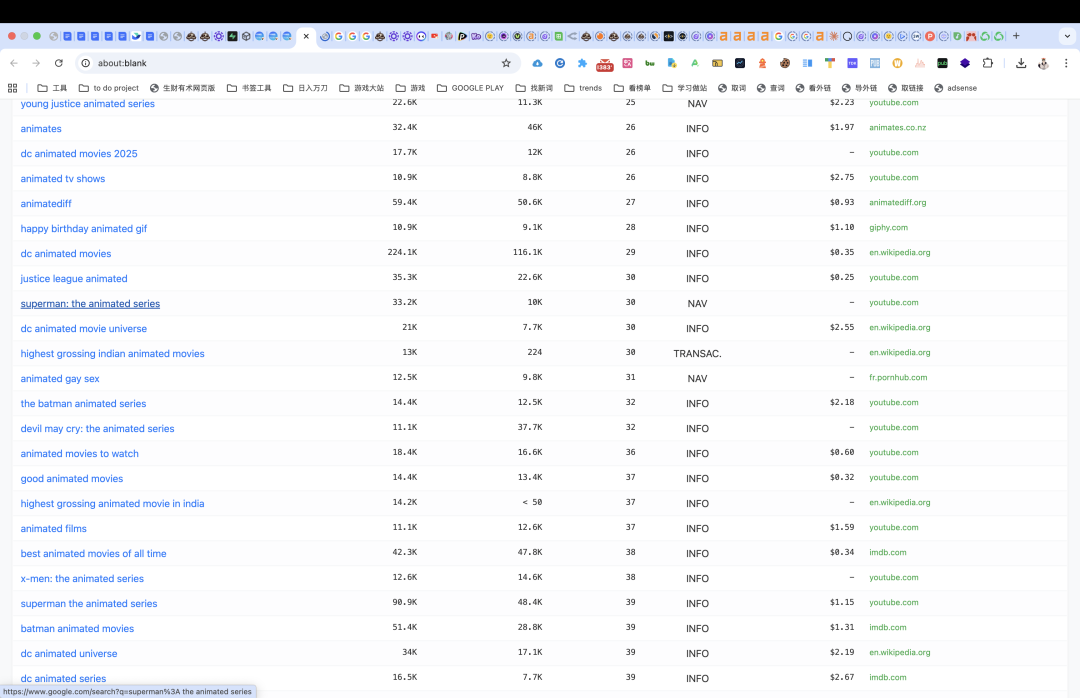The image size is (1080, 698).
Task: Open the blue cloud download extension
Action: (x=537, y=63)
